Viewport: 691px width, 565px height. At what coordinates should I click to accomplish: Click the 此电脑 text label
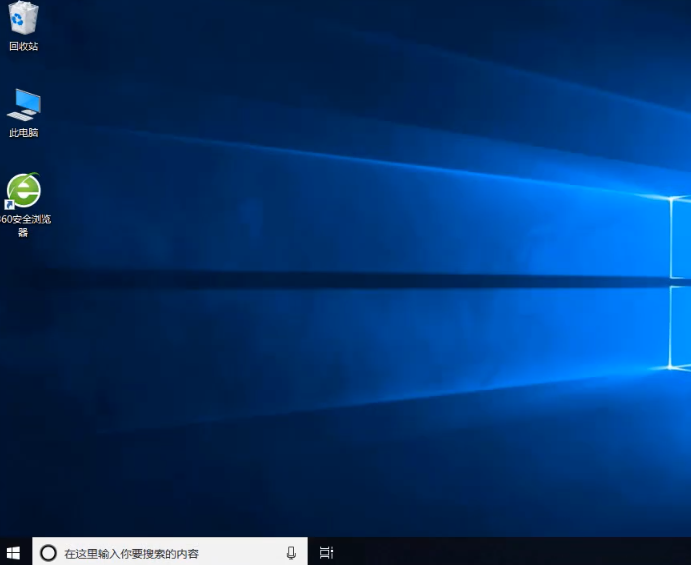point(23,133)
